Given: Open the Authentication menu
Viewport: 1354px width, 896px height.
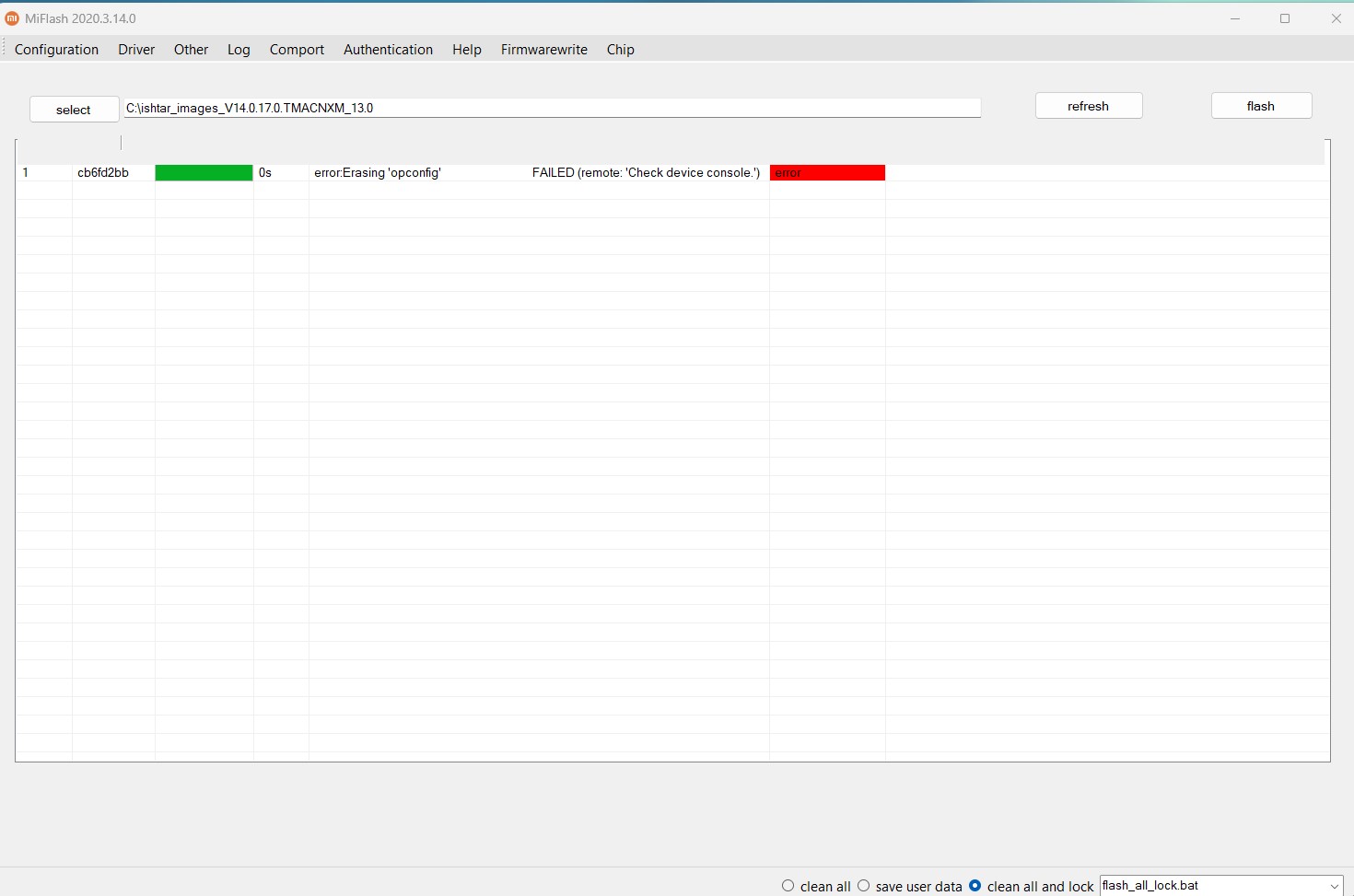Looking at the screenshot, I should tap(388, 50).
